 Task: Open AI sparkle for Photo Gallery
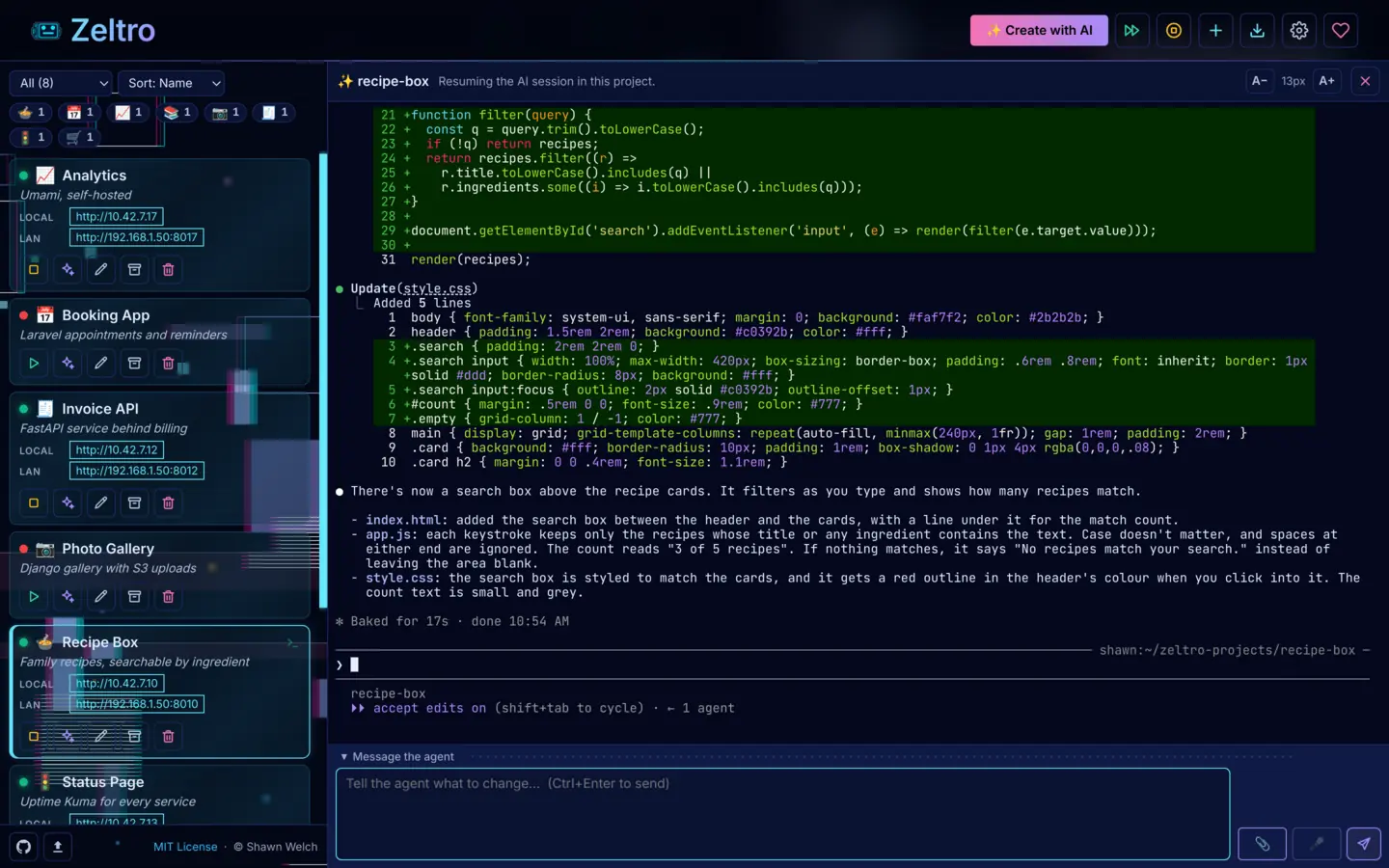tap(68, 596)
